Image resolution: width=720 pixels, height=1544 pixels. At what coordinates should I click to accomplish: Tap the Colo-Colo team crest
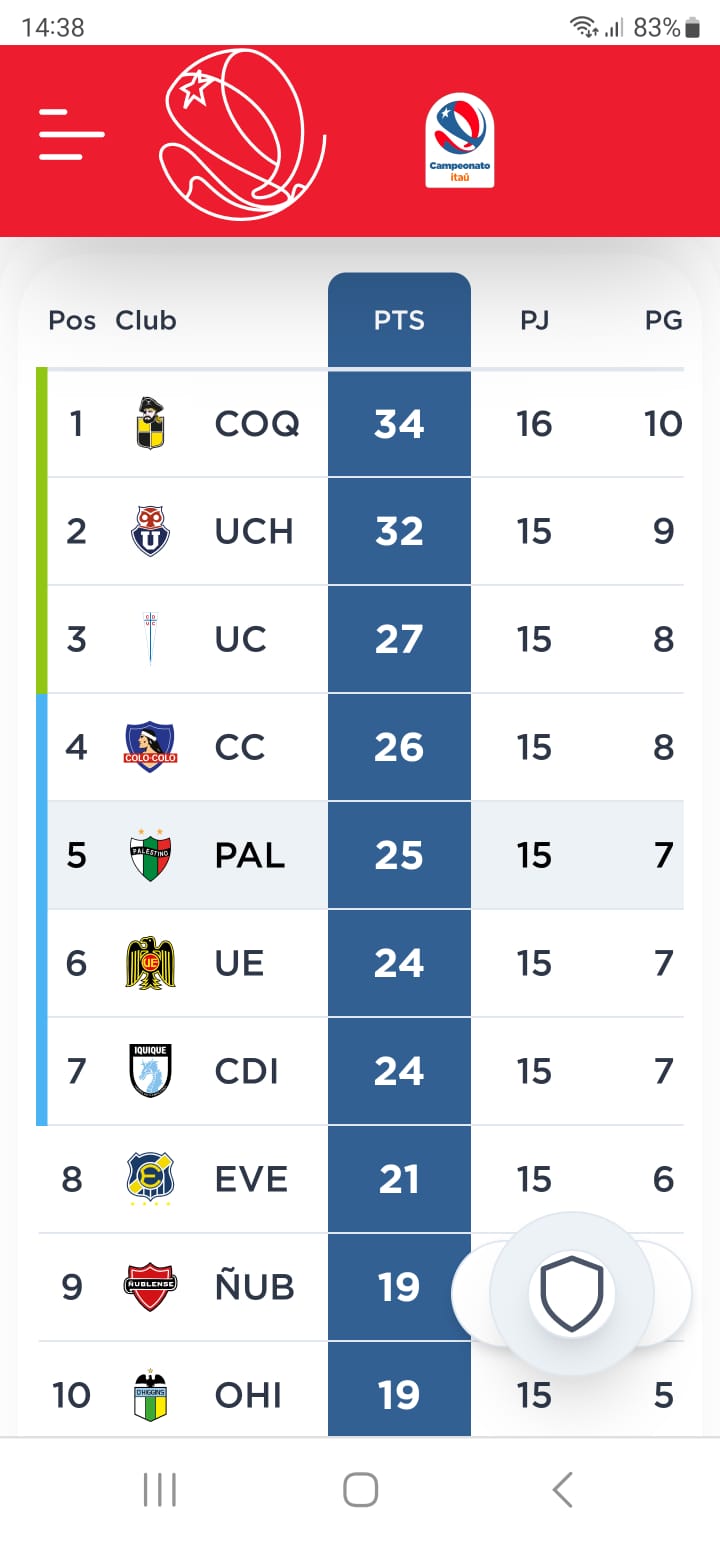point(150,747)
